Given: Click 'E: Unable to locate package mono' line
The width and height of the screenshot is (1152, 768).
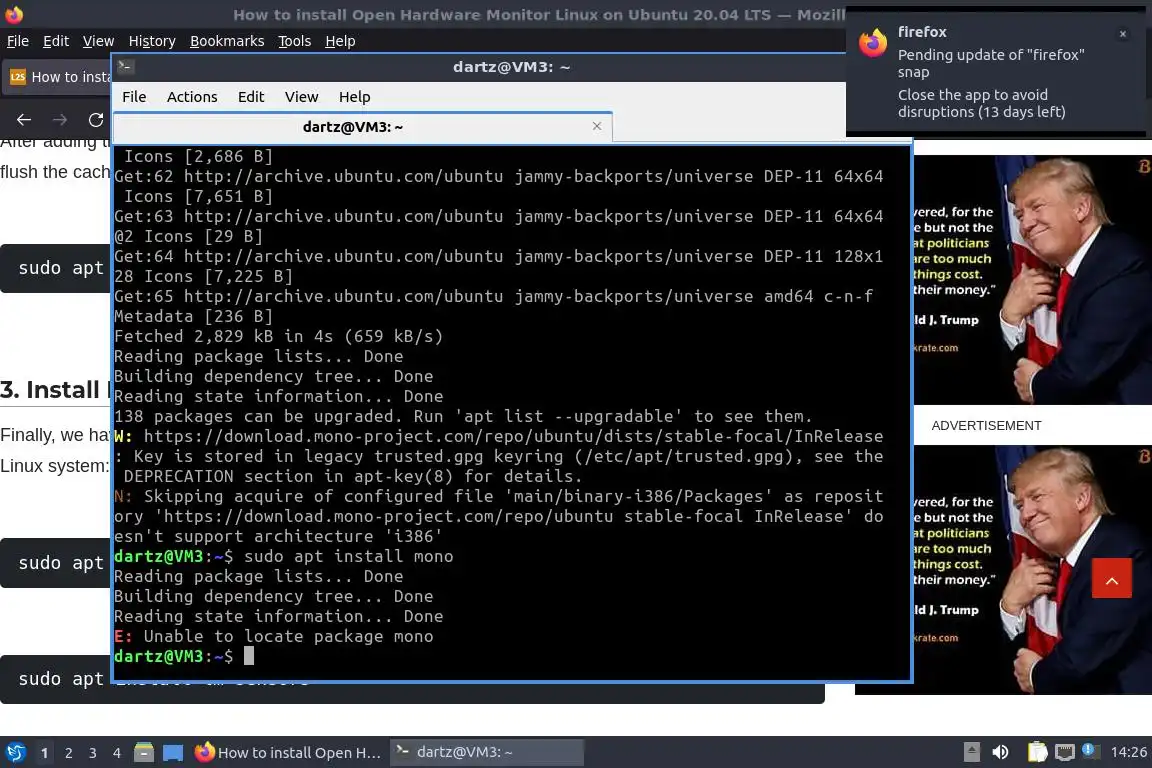Looking at the screenshot, I should pos(273,636).
